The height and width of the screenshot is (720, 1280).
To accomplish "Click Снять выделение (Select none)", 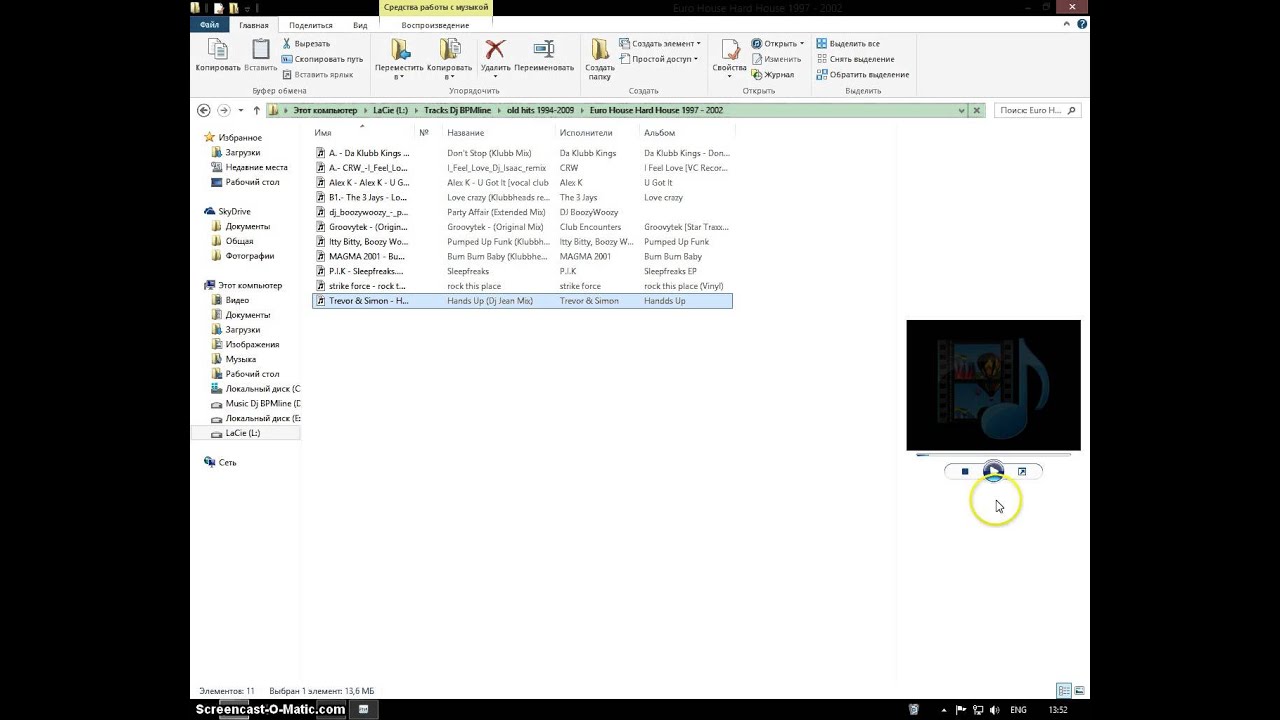I will click(855, 59).
